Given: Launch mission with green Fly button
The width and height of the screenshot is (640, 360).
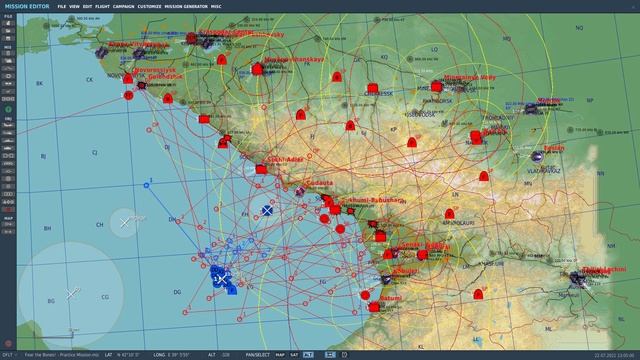Looking at the screenshot, I should [8, 109].
